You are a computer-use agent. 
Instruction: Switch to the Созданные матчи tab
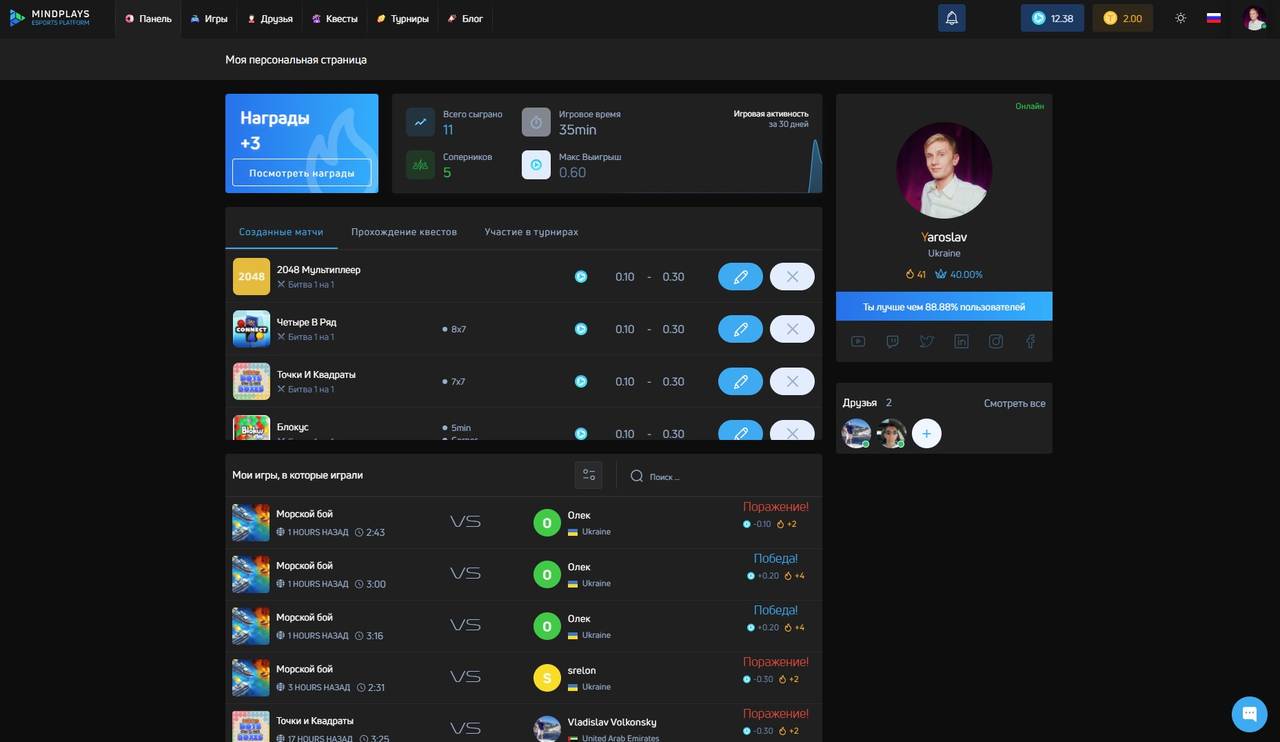[281, 231]
